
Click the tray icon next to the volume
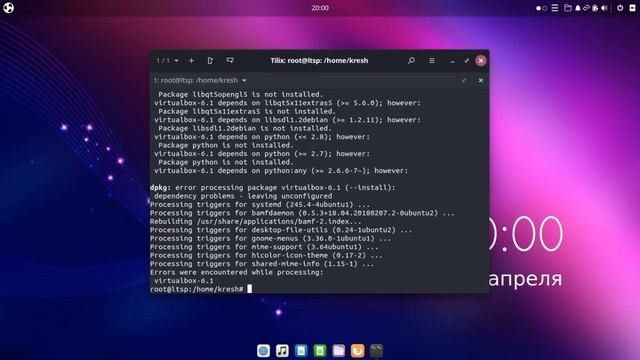point(595,8)
